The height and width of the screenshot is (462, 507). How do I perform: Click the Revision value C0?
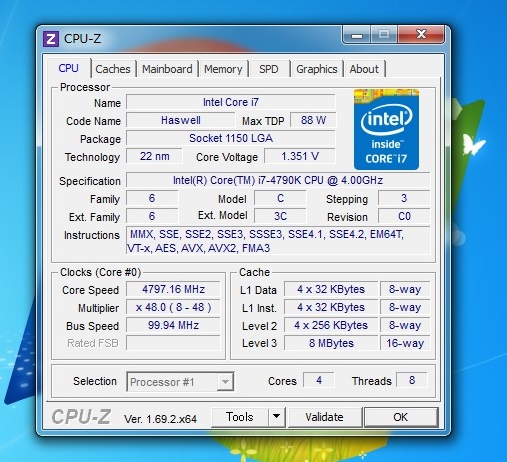coord(404,216)
